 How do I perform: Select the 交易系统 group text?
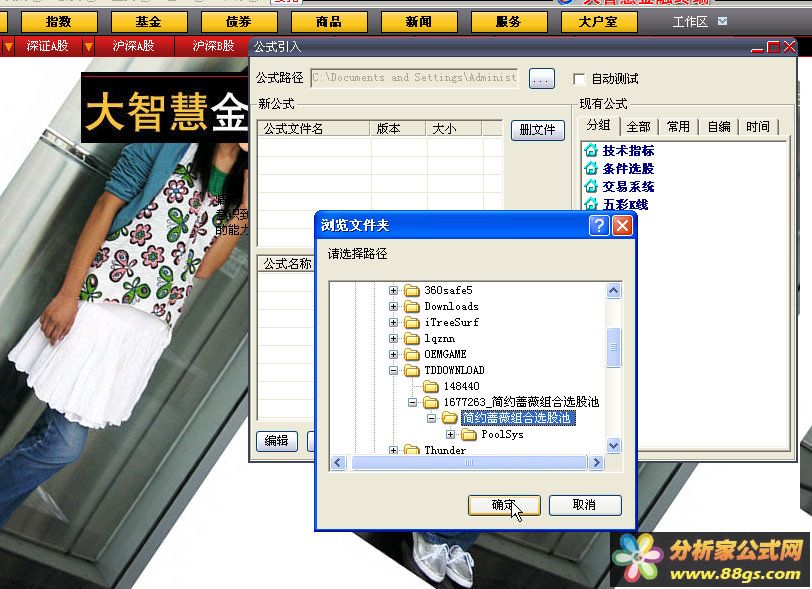(x=628, y=186)
